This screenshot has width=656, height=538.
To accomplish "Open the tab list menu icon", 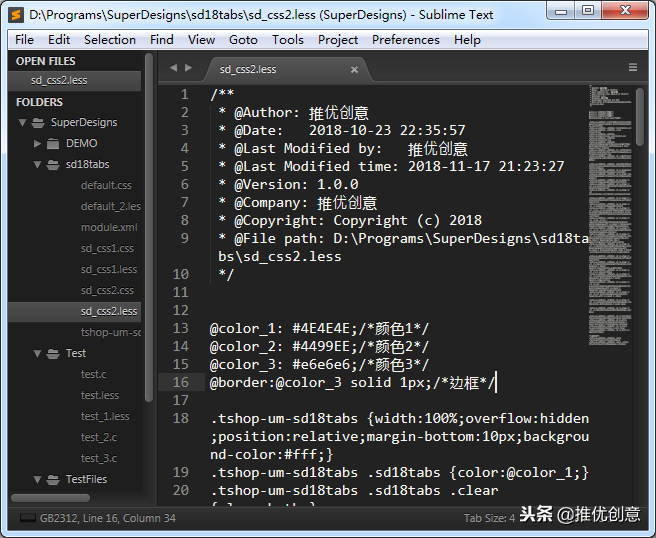I will click(x=633, y=67).
